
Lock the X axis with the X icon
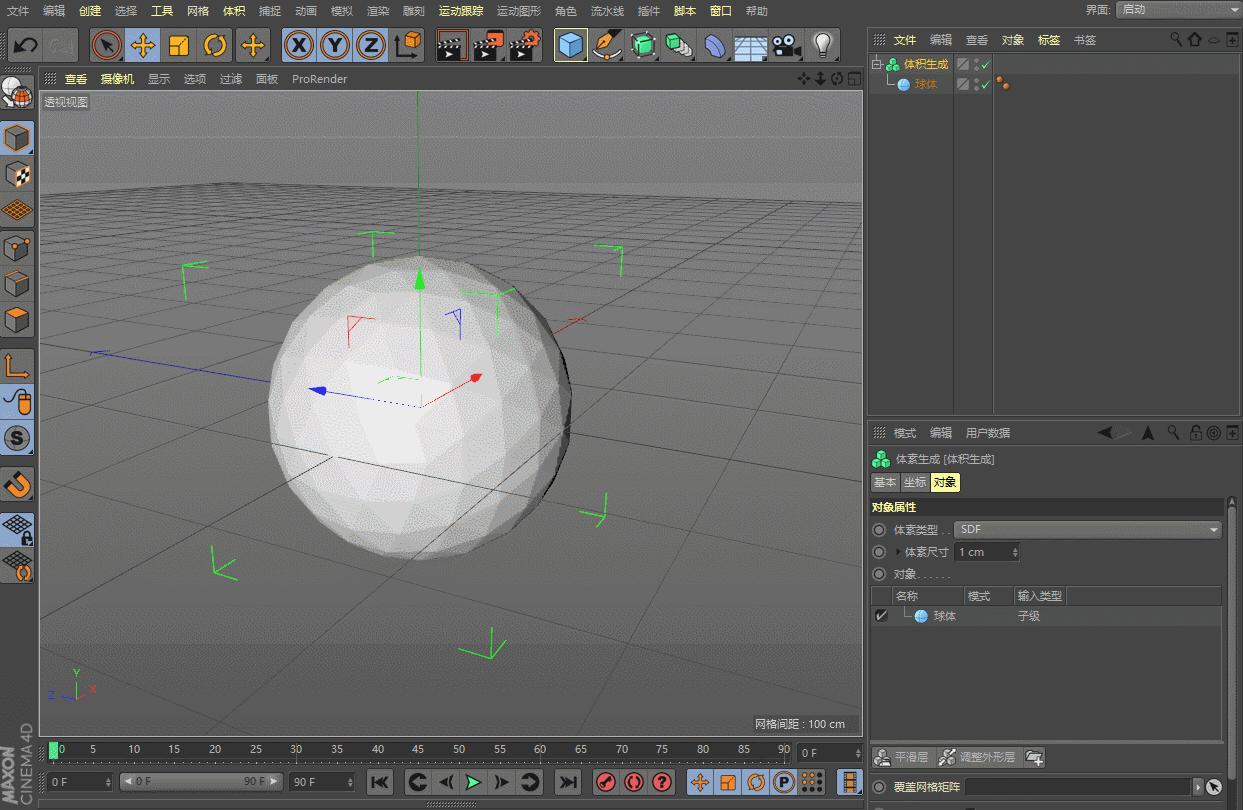[x=298, y=45]
